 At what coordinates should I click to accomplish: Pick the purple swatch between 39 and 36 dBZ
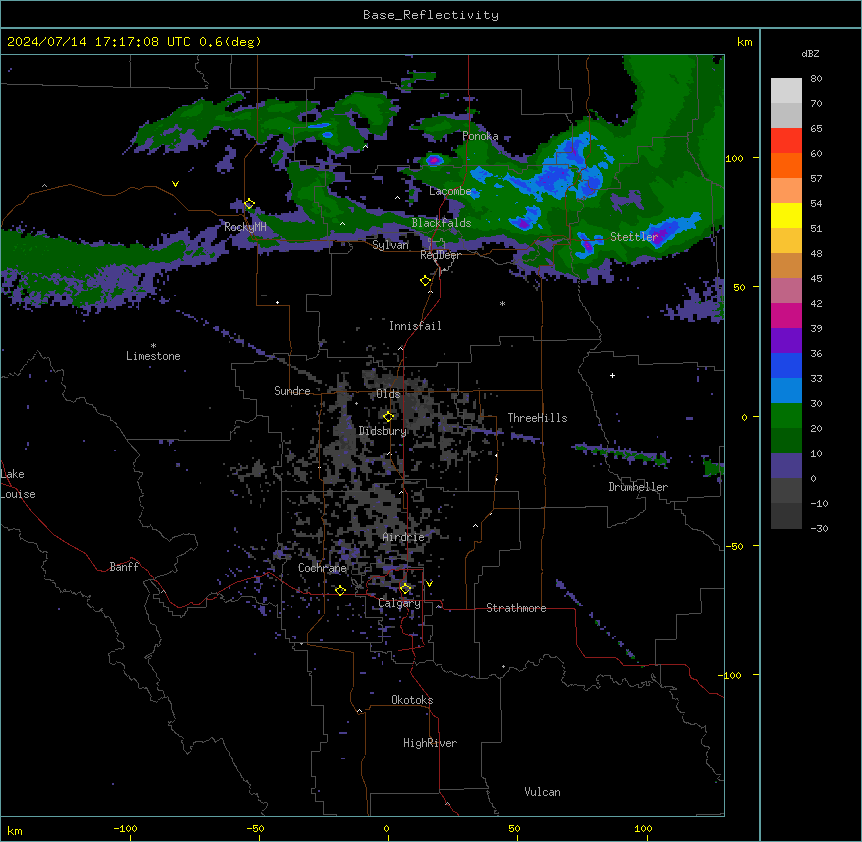tap(786, 341)
